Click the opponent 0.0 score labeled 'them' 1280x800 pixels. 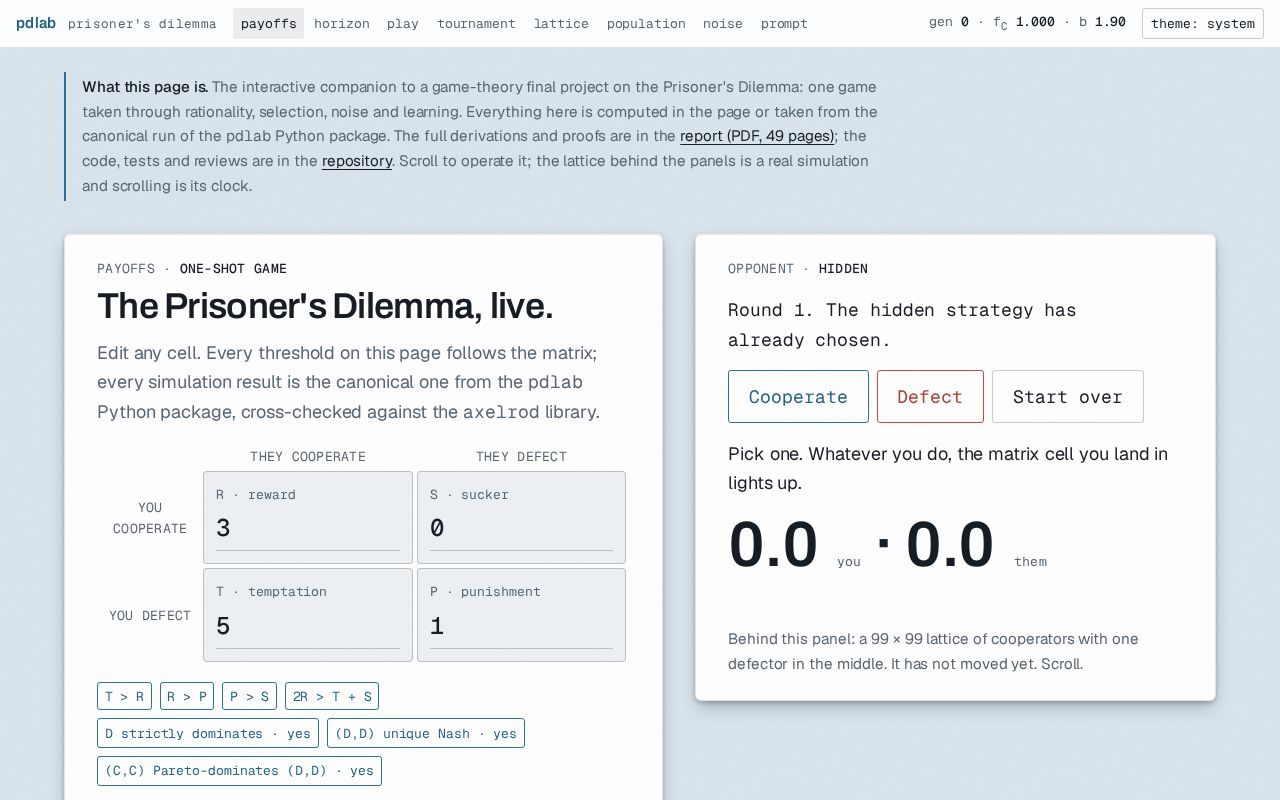click(950, 546)
